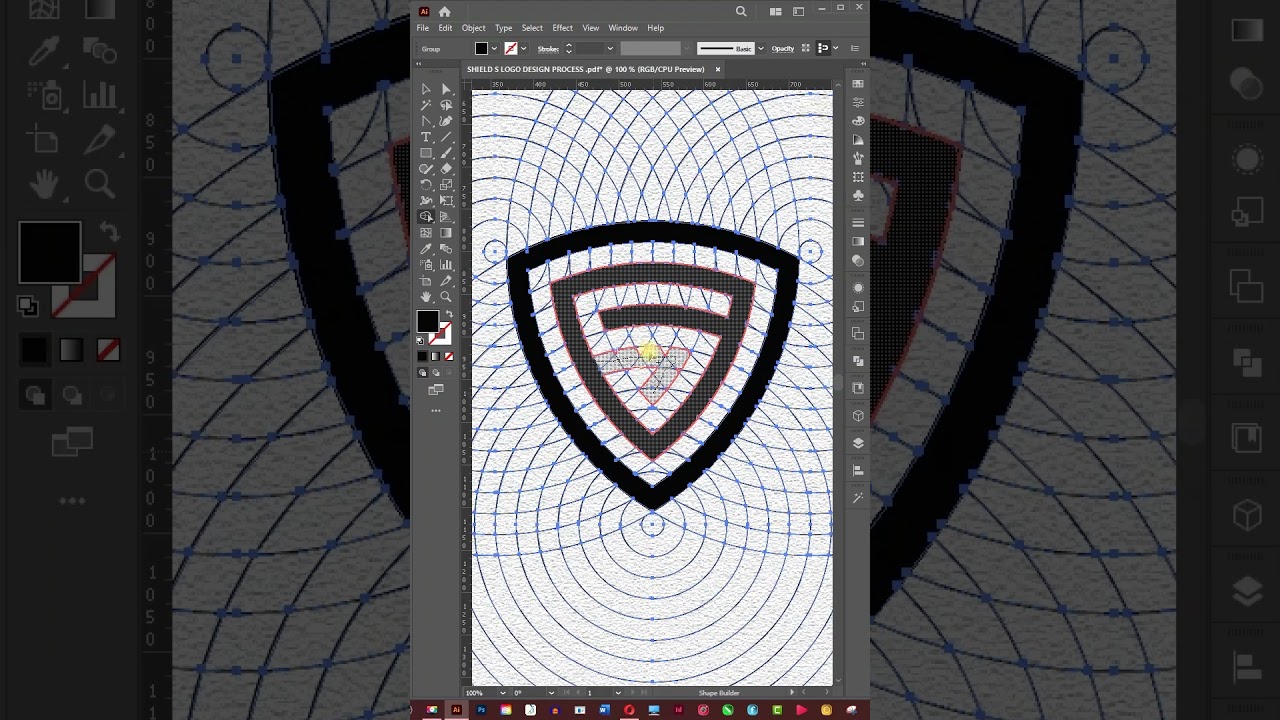The height and width of the screenshot is (720, 1280).
Task: Apply Color mode button under fill box
Action: coord(422,356)
